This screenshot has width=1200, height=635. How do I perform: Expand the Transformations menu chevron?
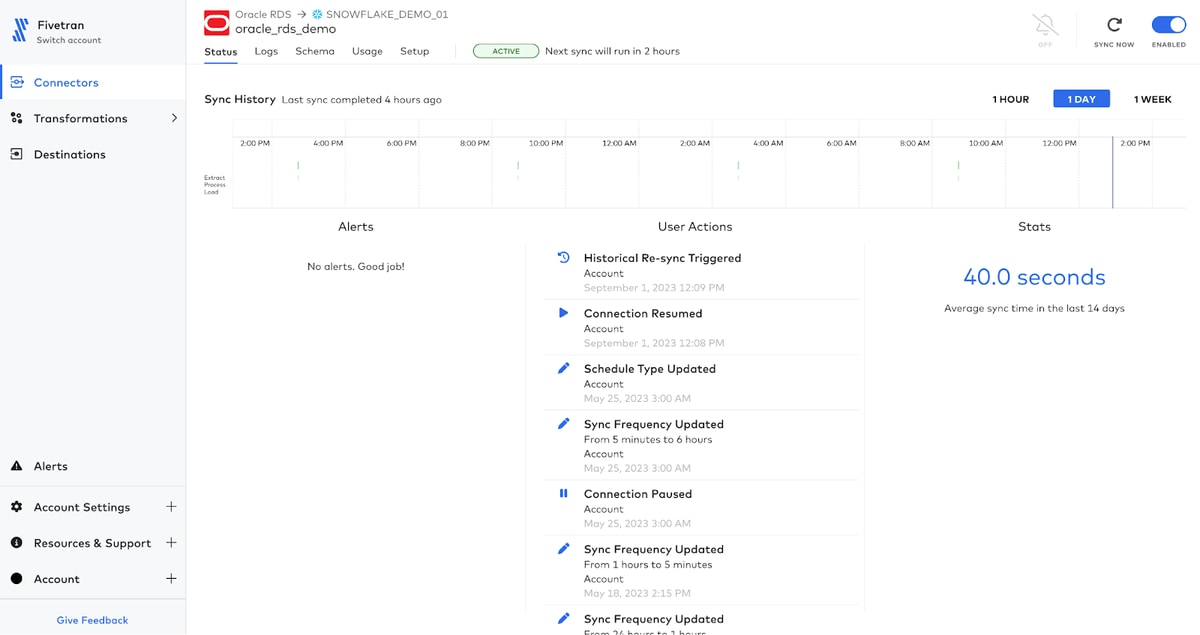click(x=174, y=118)
